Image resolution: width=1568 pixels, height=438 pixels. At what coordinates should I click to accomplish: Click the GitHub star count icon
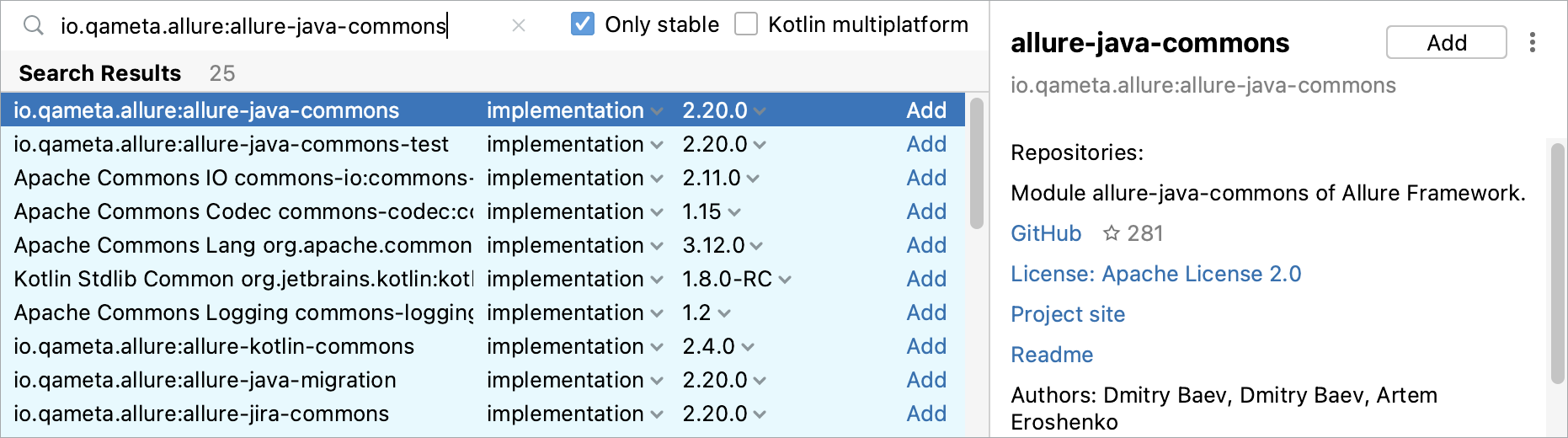click(1112, 233)
